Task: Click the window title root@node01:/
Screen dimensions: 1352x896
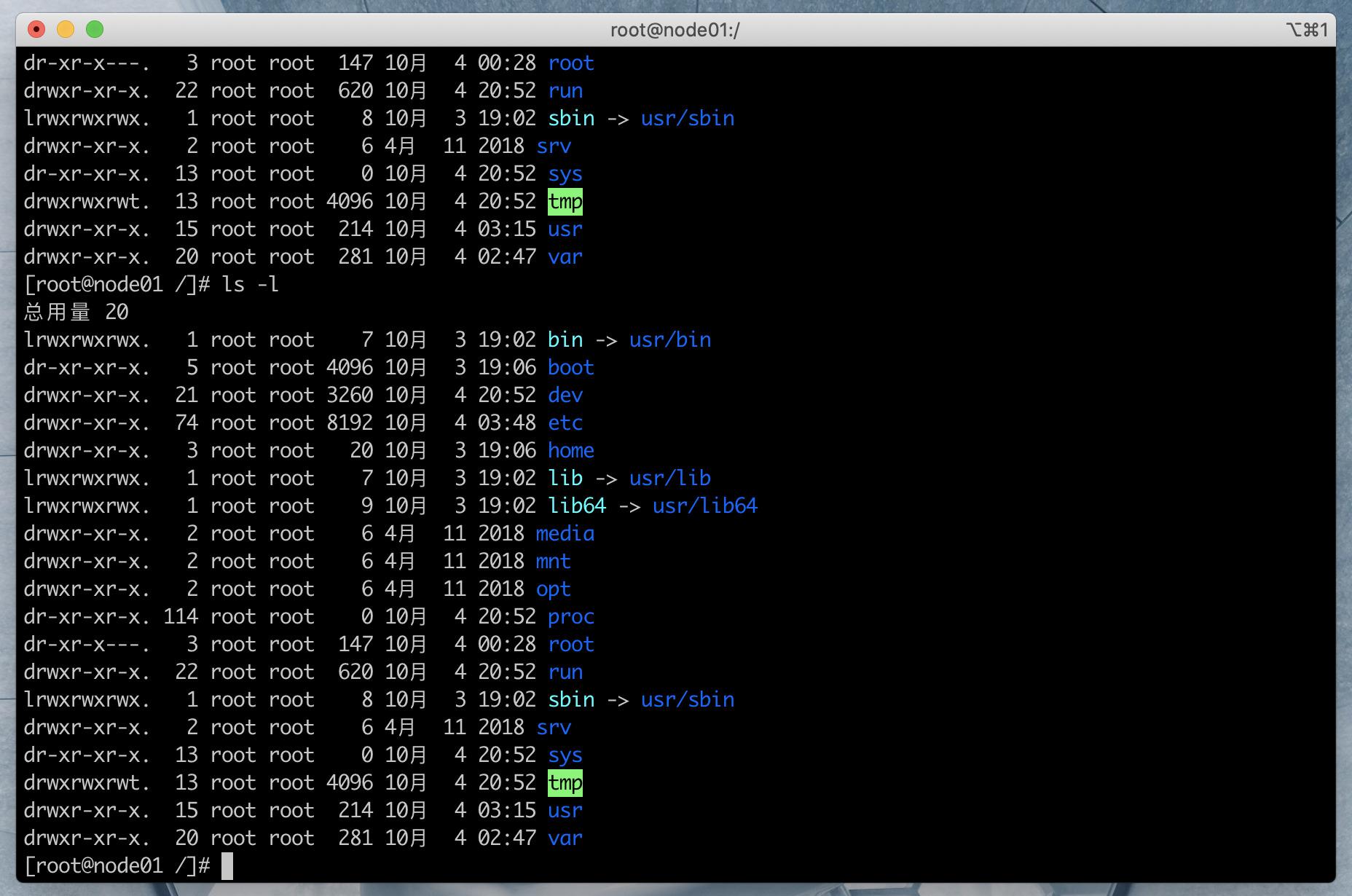Action: tap(675, 30)
